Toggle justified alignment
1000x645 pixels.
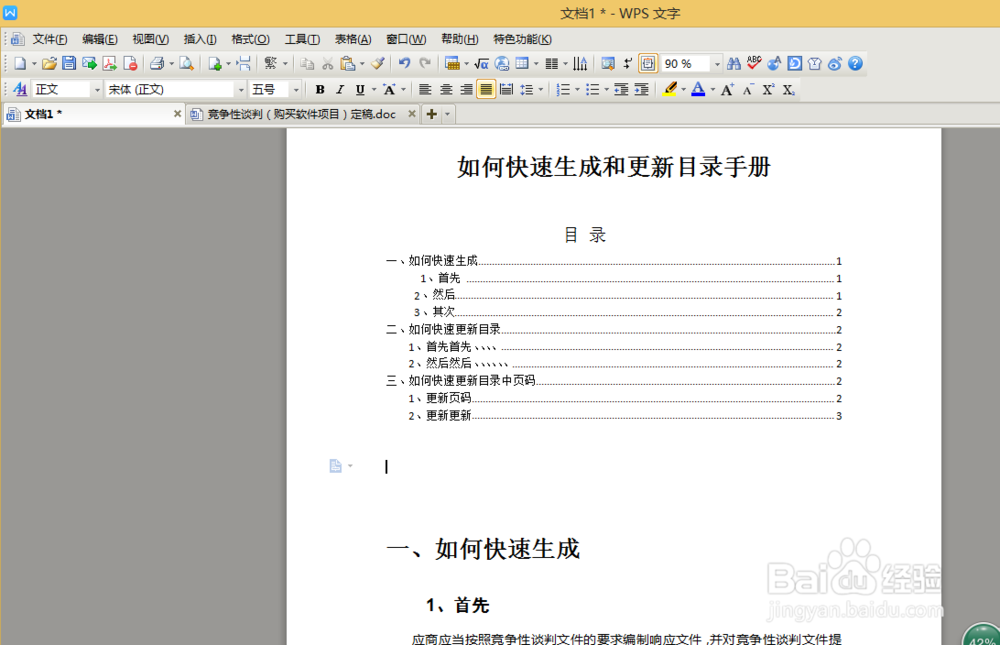coord(486,90)
